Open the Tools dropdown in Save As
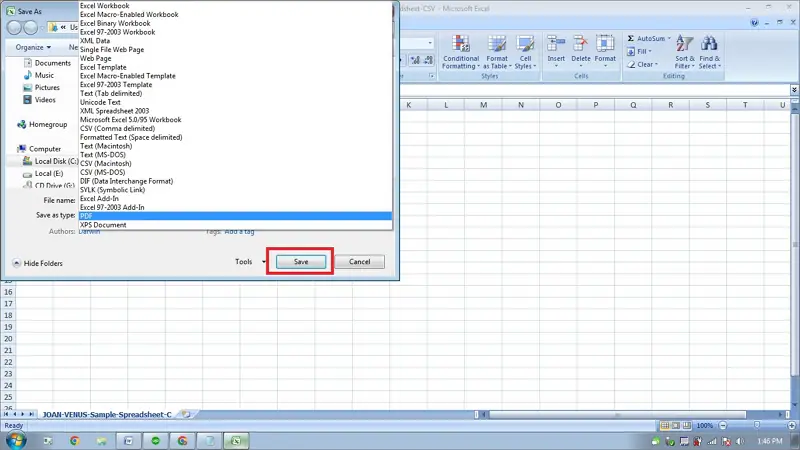 (x=250, y=262)
